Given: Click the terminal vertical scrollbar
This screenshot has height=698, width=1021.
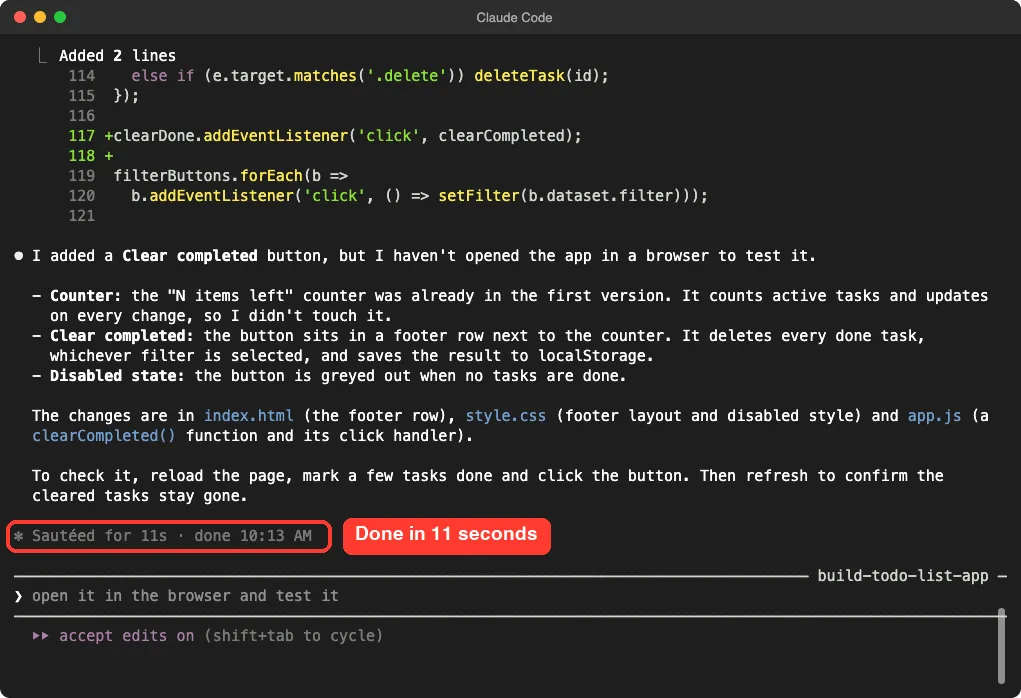Looking at the screenshot, I should coord(1001,646).
